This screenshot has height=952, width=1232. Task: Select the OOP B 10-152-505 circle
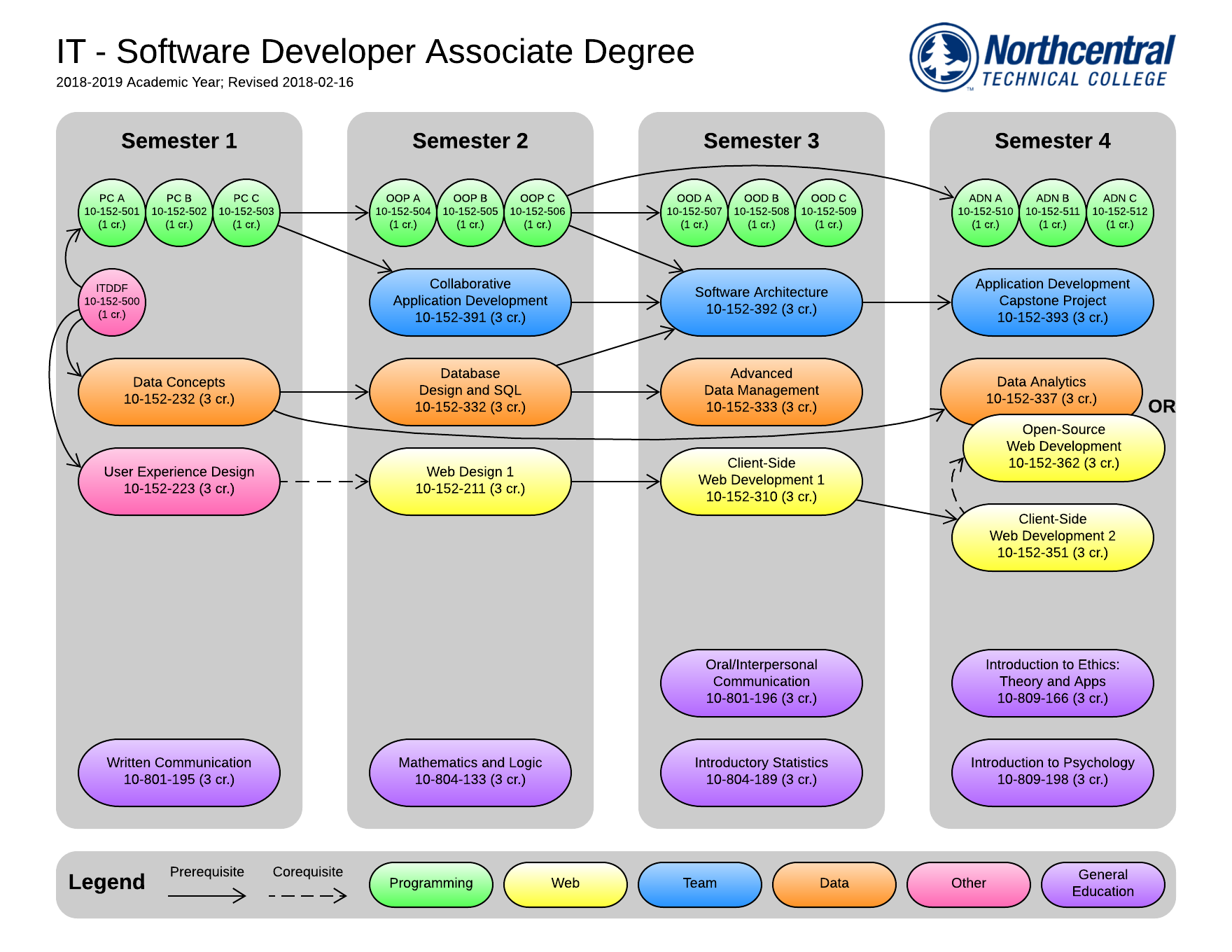tap(470, 212)
